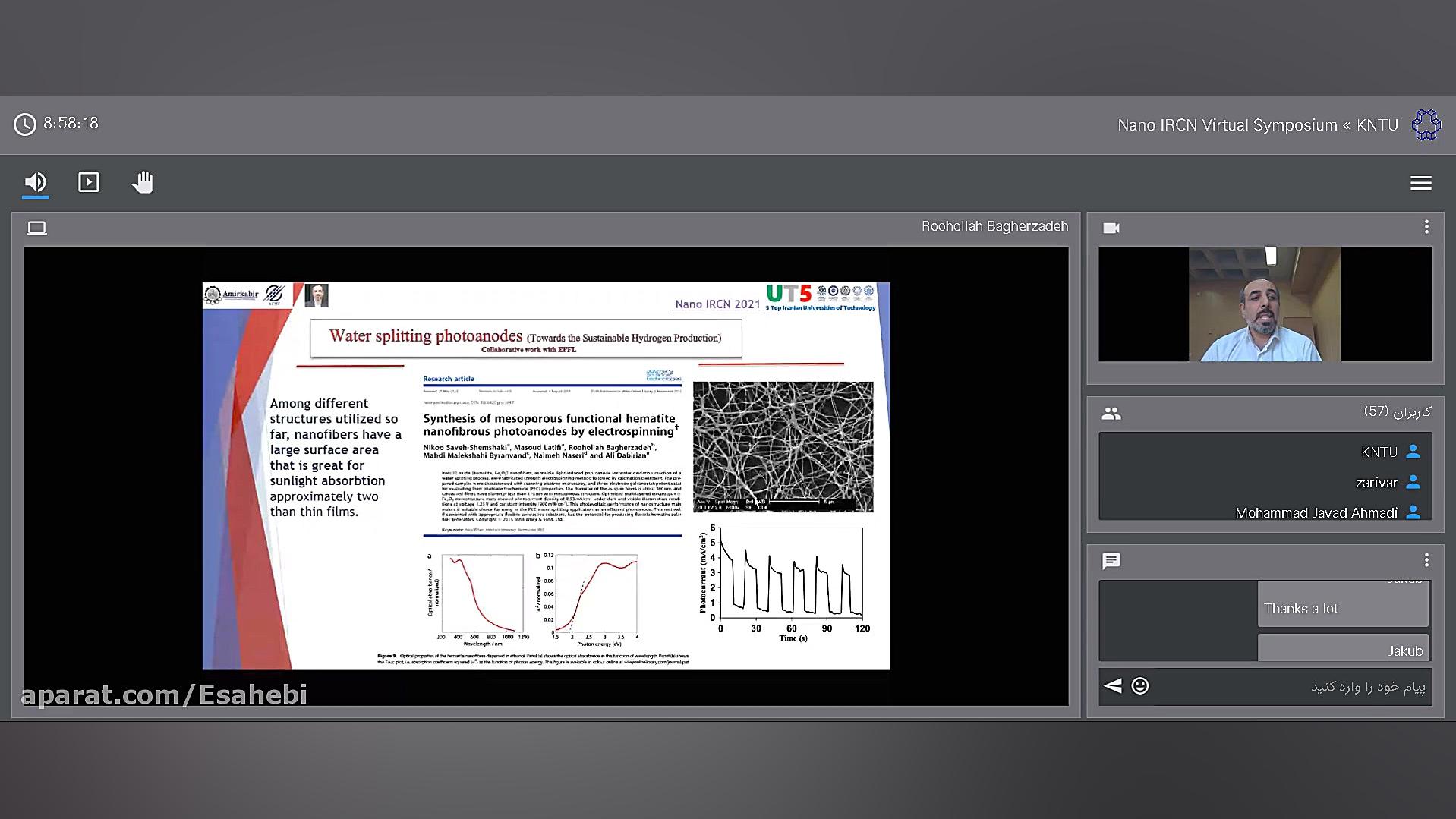Image resolution: width=1456 pixels, height=819 pixels.
Task: Open the media playback icon
Action: 89,182
